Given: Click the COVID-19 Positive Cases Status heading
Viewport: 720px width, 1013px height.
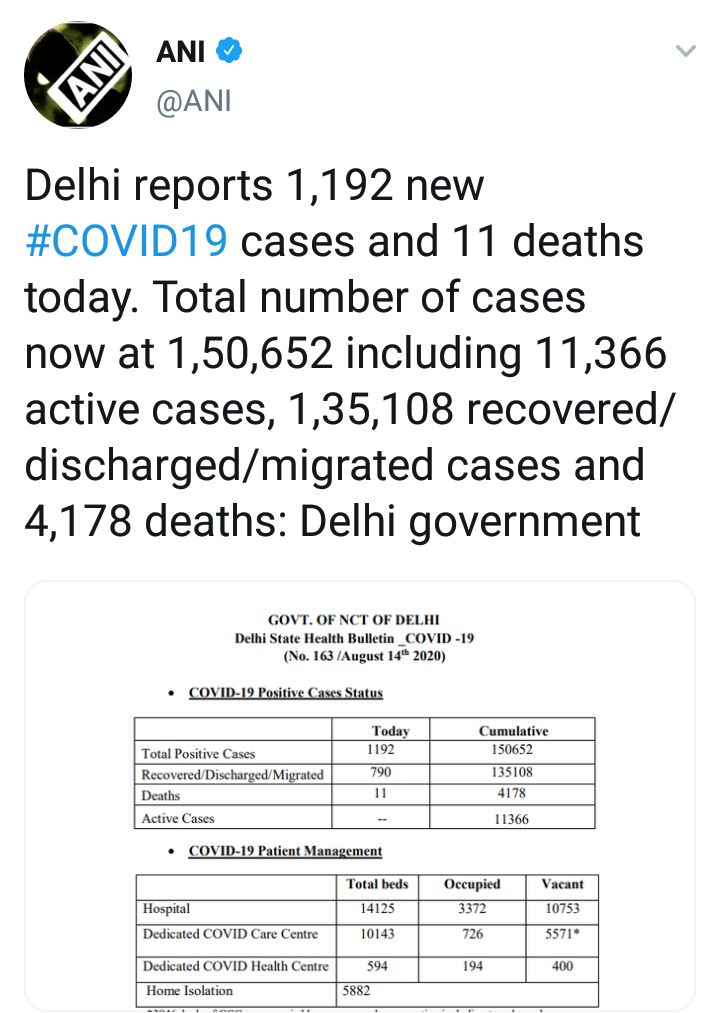Looking at the screenshot, I should [x=286, y=693].
